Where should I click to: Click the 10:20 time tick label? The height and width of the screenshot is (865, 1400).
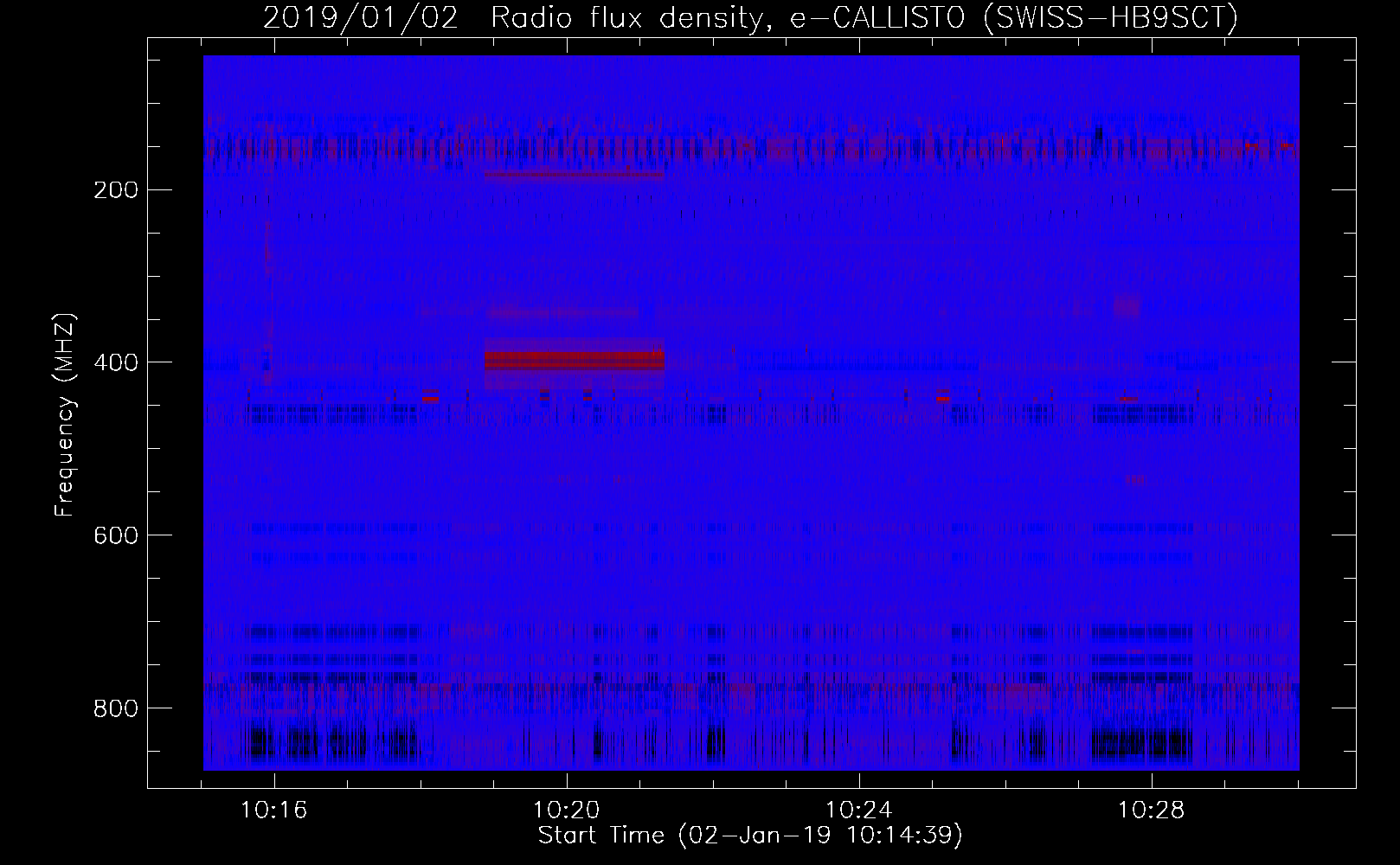click(x=567, y=811)
